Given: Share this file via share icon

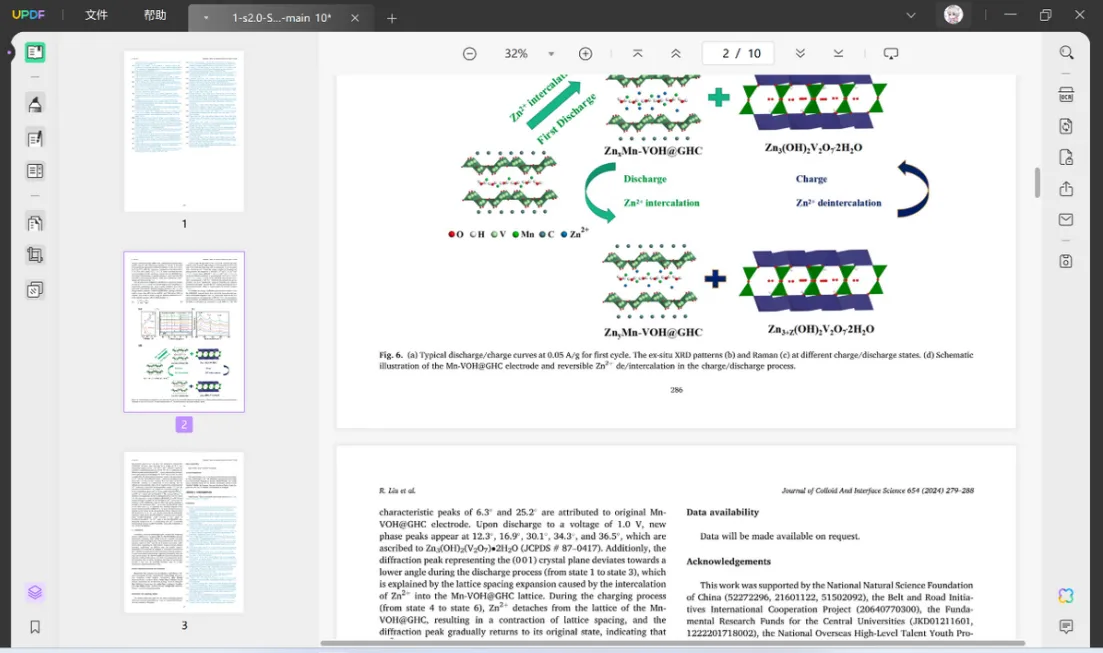Looking at the screenshot, I should [x=1066, y=189].
